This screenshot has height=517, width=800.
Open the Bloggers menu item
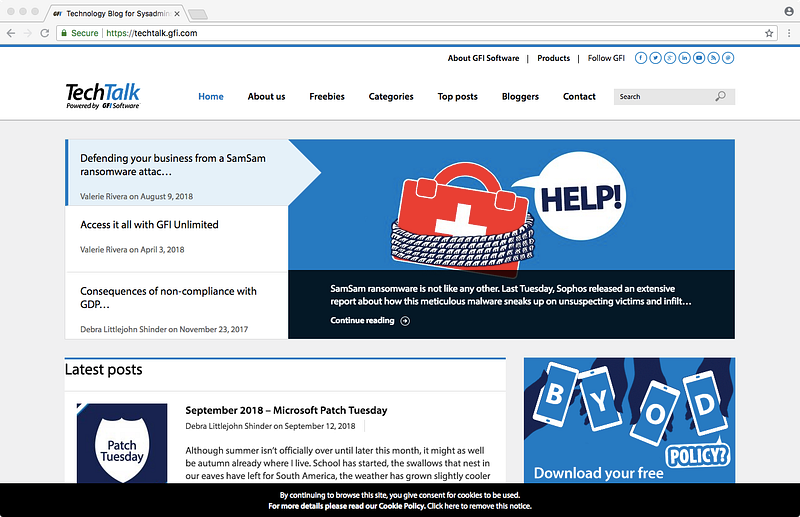(x=520, y=96)
